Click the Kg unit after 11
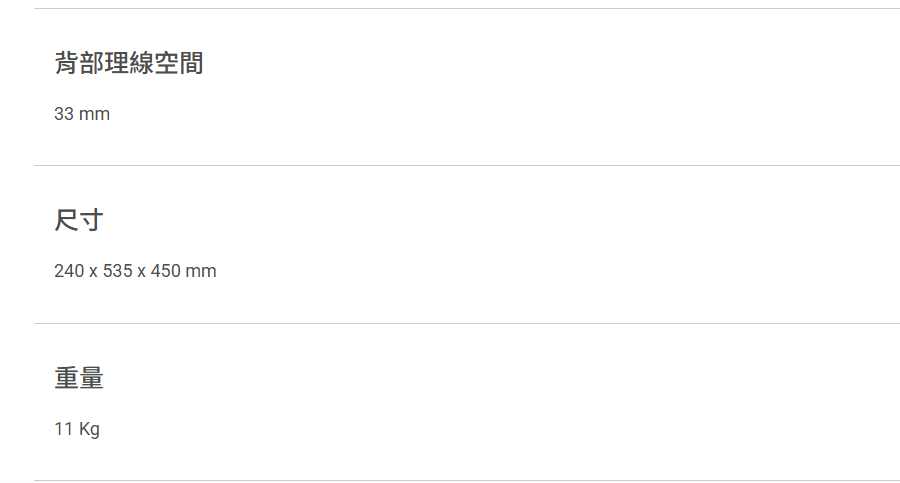This screenshot has width=900, height=483. (89, 430)
